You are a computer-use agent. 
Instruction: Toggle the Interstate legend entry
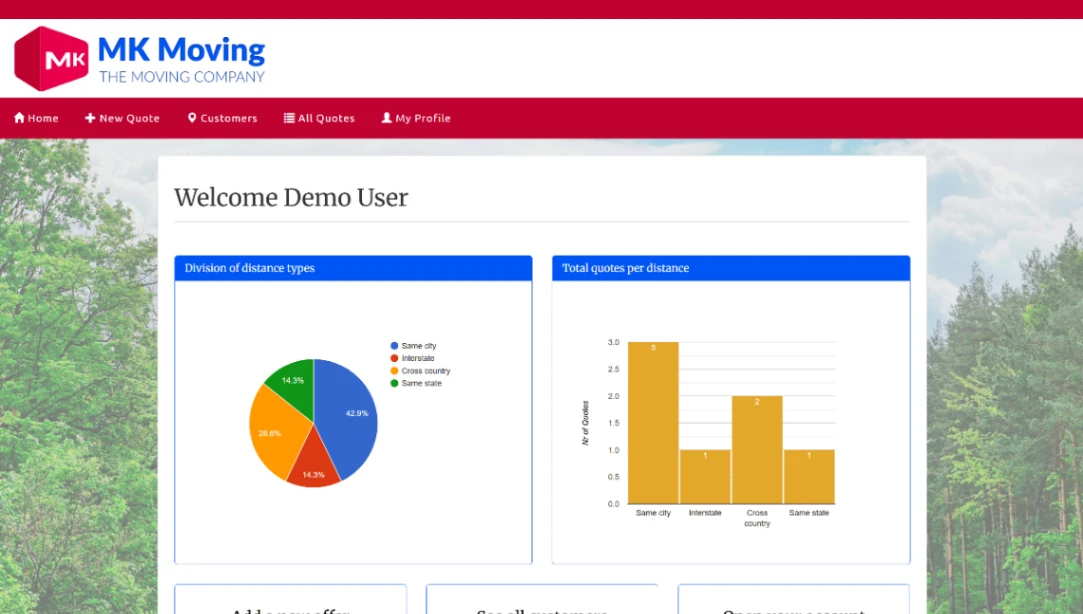(416, 358)
